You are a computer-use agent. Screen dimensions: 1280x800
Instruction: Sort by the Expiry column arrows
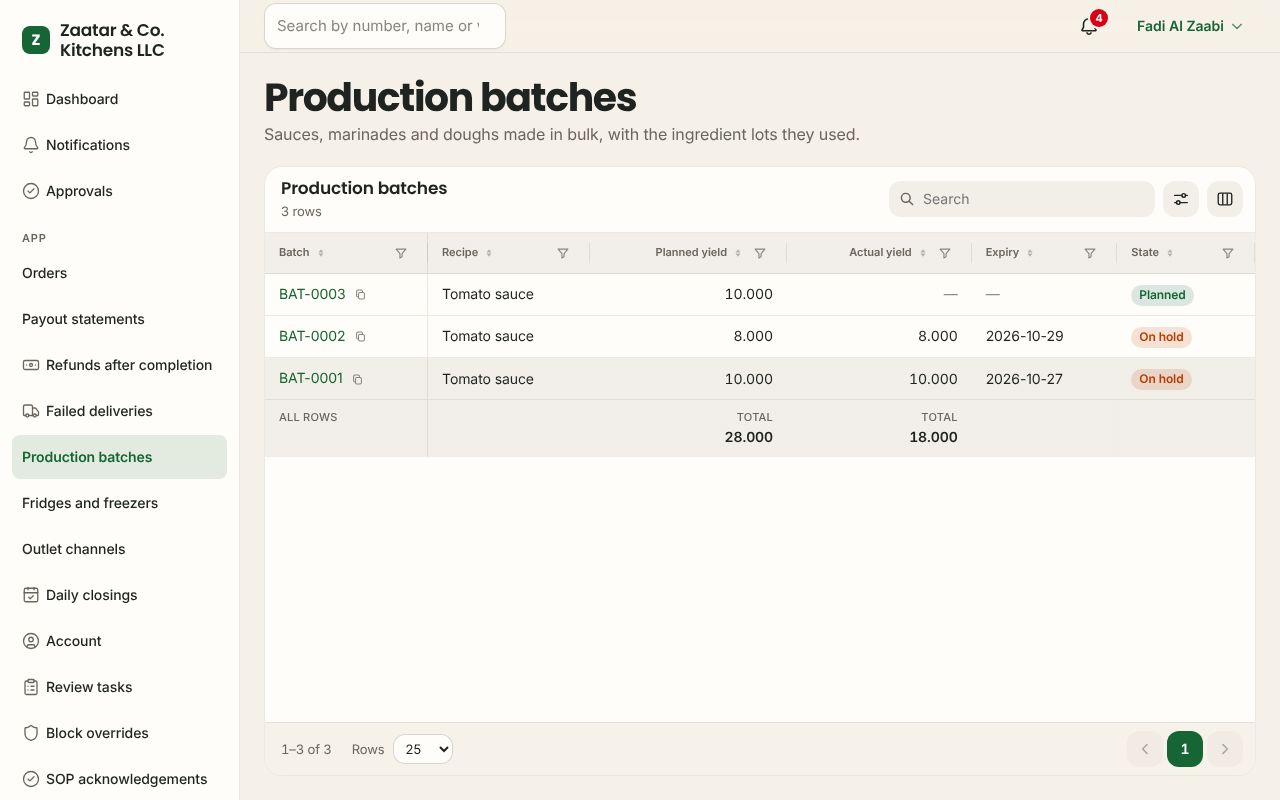pos(1030,253)
